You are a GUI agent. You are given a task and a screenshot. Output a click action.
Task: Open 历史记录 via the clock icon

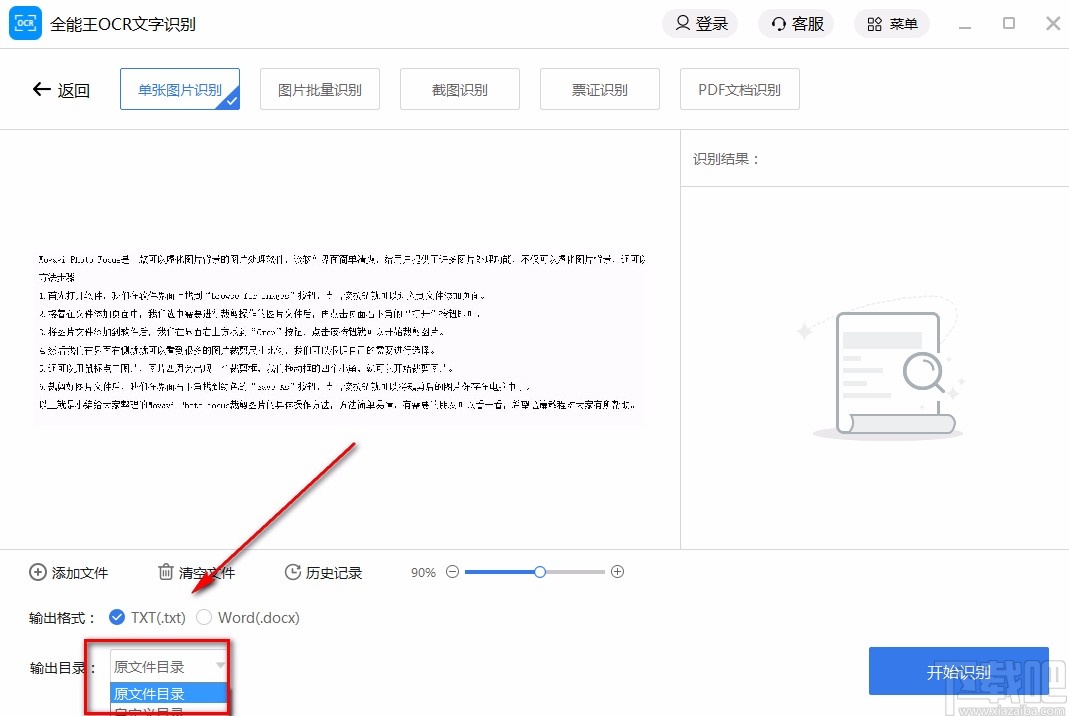click(x=293, y=572)
